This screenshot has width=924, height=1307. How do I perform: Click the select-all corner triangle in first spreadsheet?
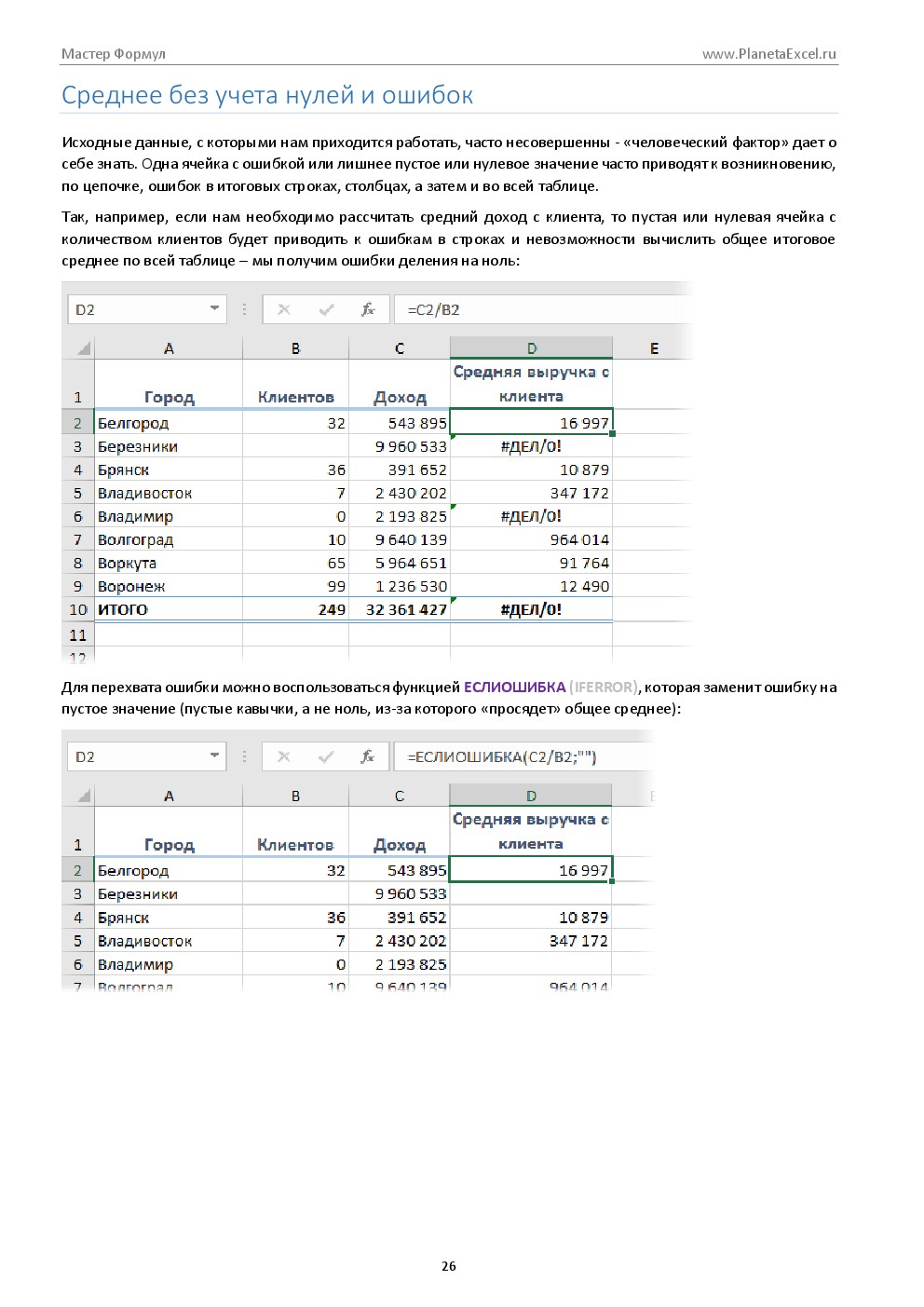click(84, 348)
